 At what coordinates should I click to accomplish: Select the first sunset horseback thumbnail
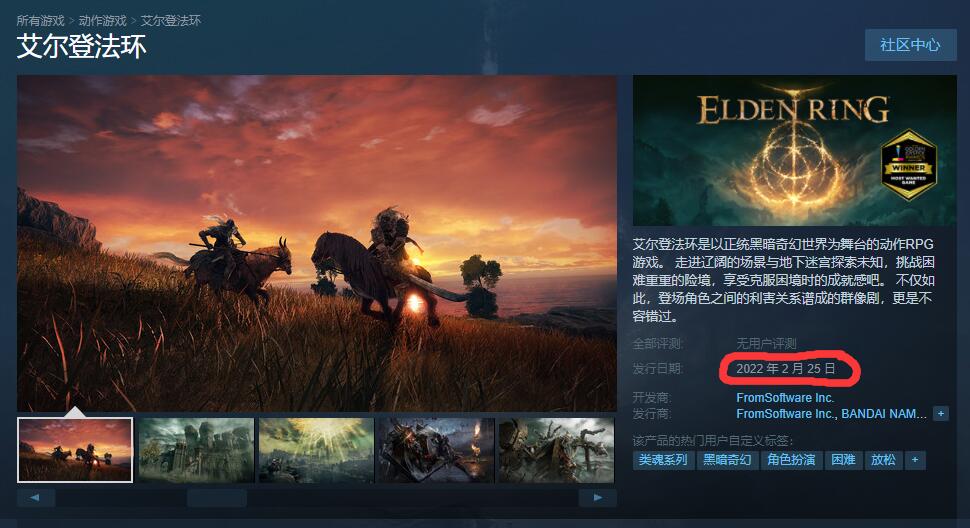pos(75,450)
